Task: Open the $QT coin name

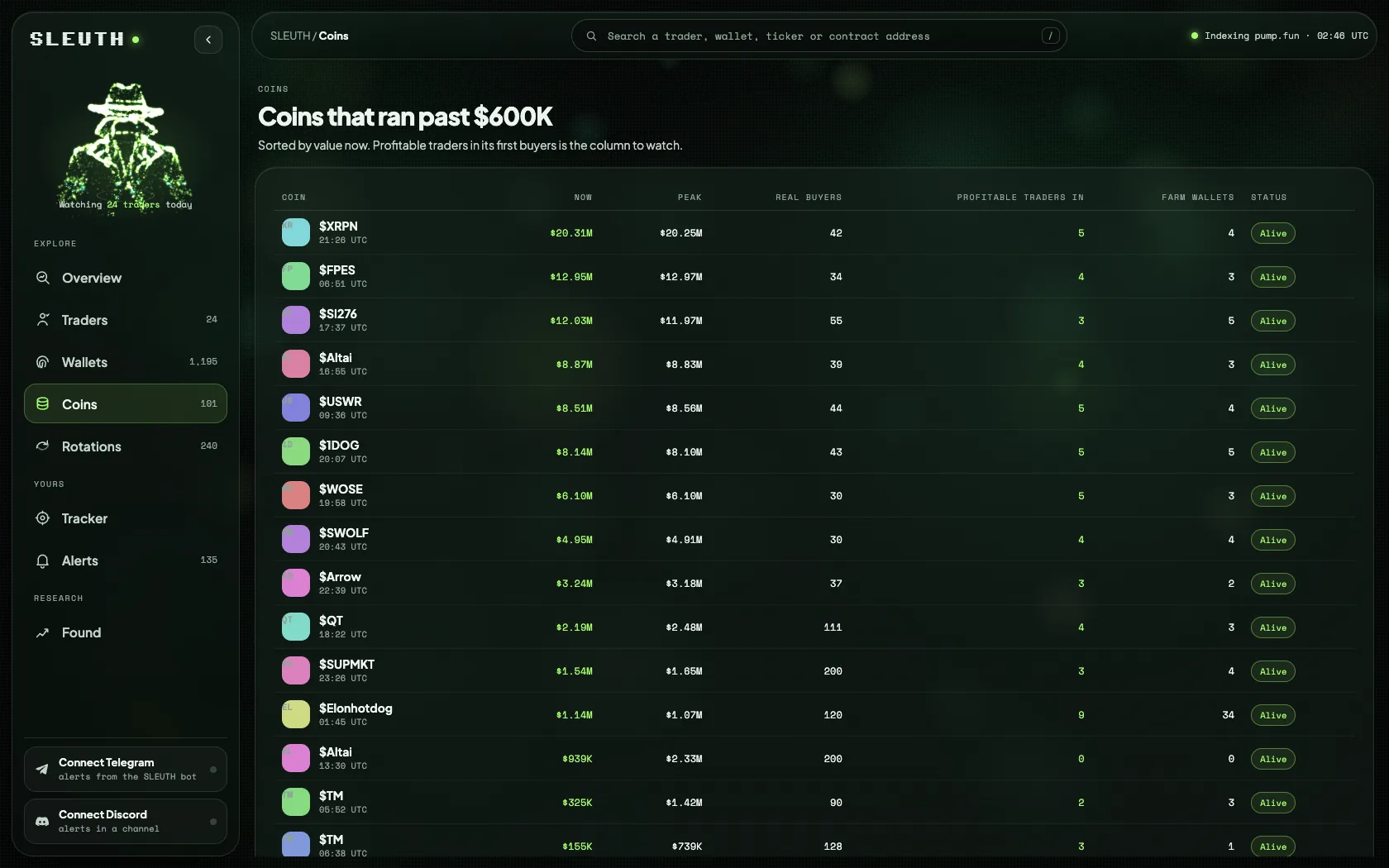Action: tap(331, 621)
